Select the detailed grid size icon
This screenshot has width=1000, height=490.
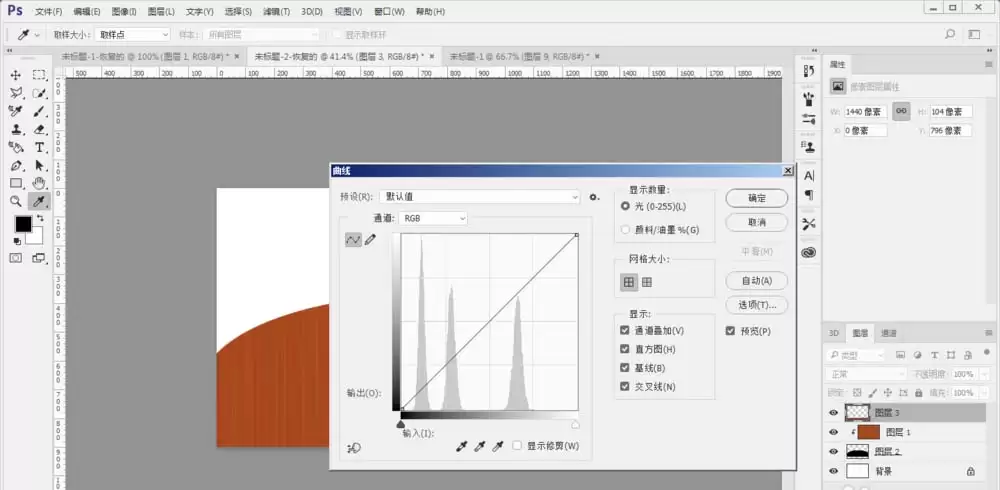[647, 282]
